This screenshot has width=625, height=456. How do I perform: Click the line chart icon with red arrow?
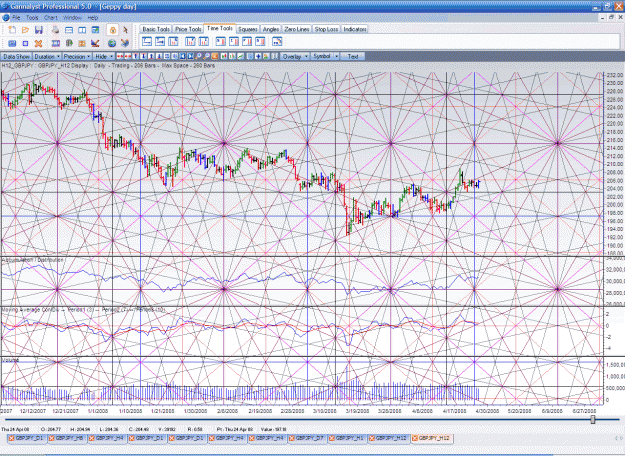point(95,43)
